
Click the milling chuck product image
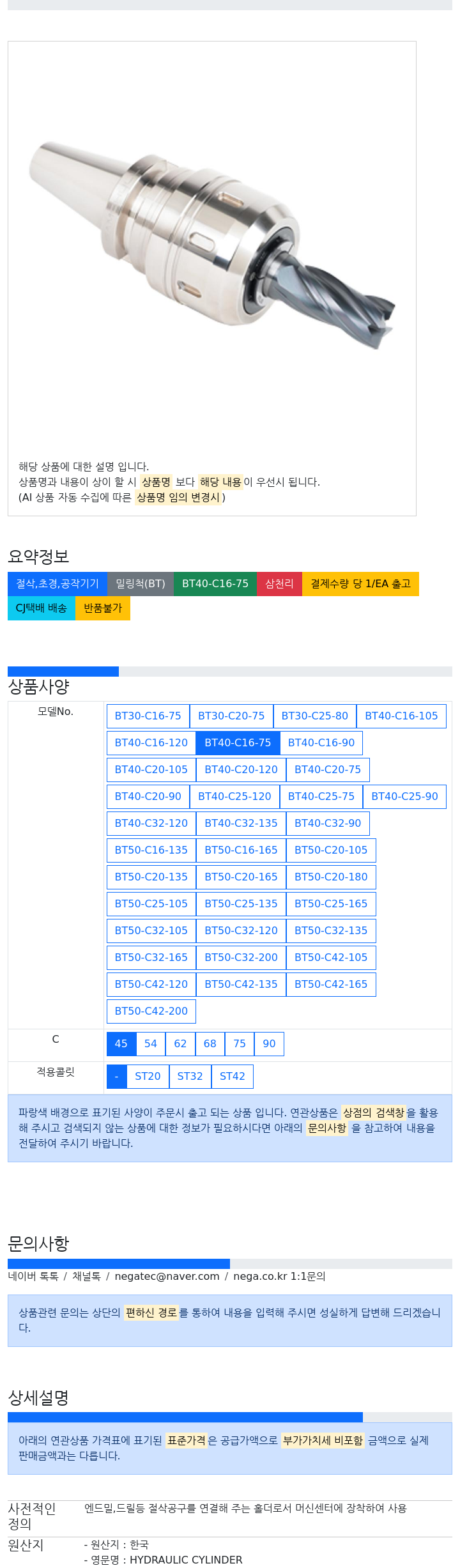click(x=211, y=246)
